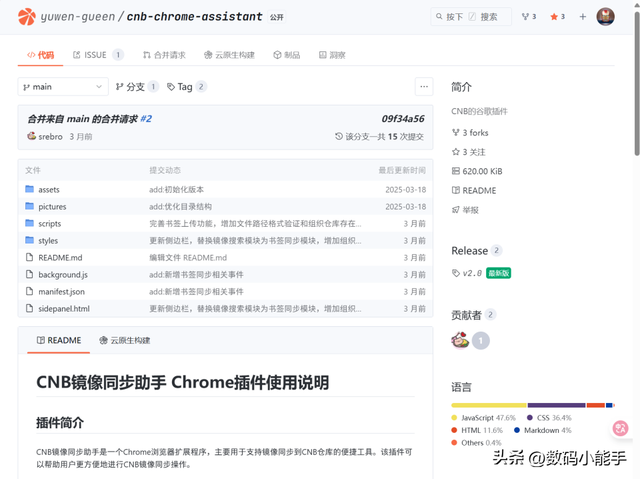Image resolution: width=640 pixels, height=479 pixels.
Task: Select the README tab in file viewer
Action: coord(59,340)
